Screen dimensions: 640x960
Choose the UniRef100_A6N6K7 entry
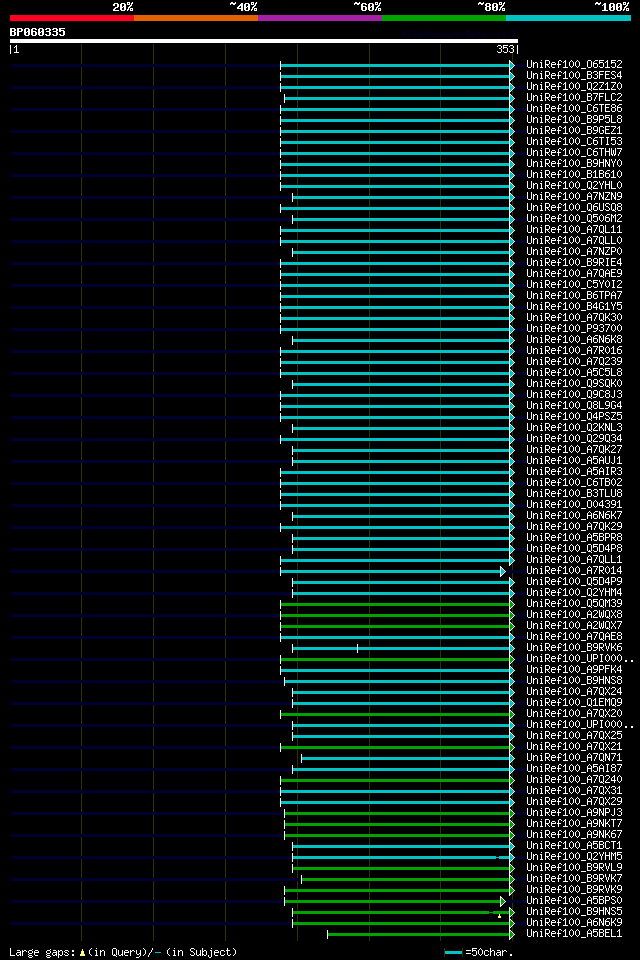[574, 516]
